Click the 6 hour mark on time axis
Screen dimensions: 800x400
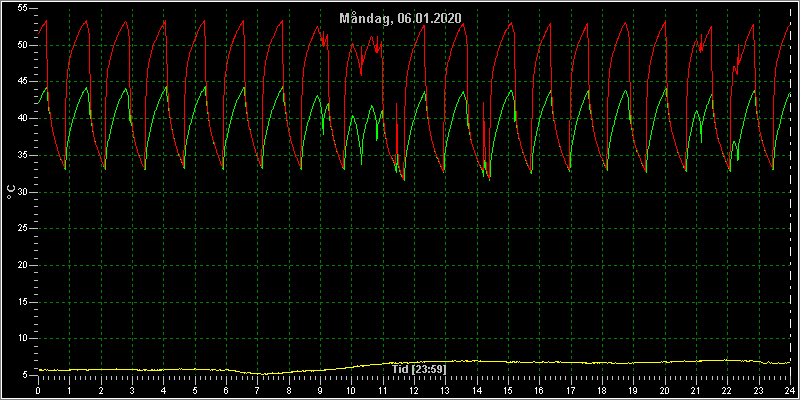(x=226, y=390)
